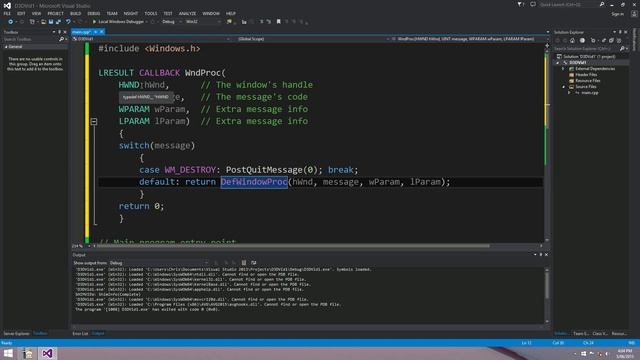Click the Open File icon in toolbar
Viewport: 640px width, 360px height.
[43, 22]
